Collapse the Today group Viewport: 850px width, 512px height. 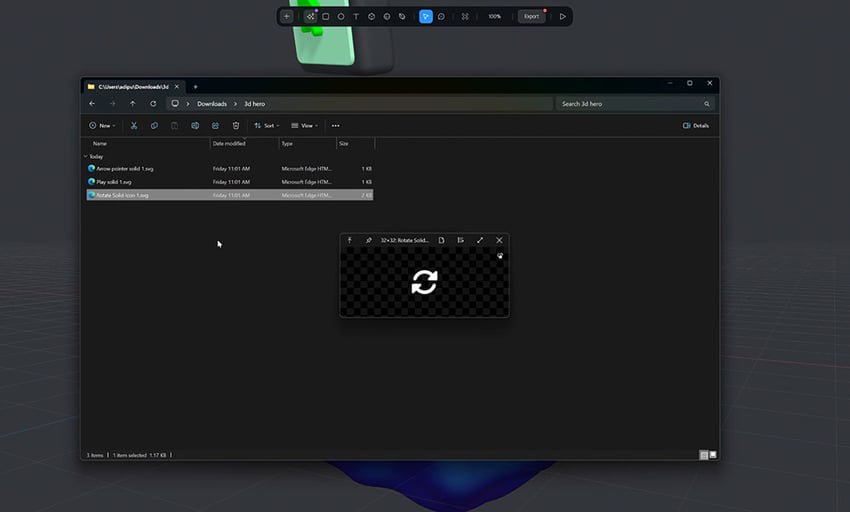click(x=86, y=156)
